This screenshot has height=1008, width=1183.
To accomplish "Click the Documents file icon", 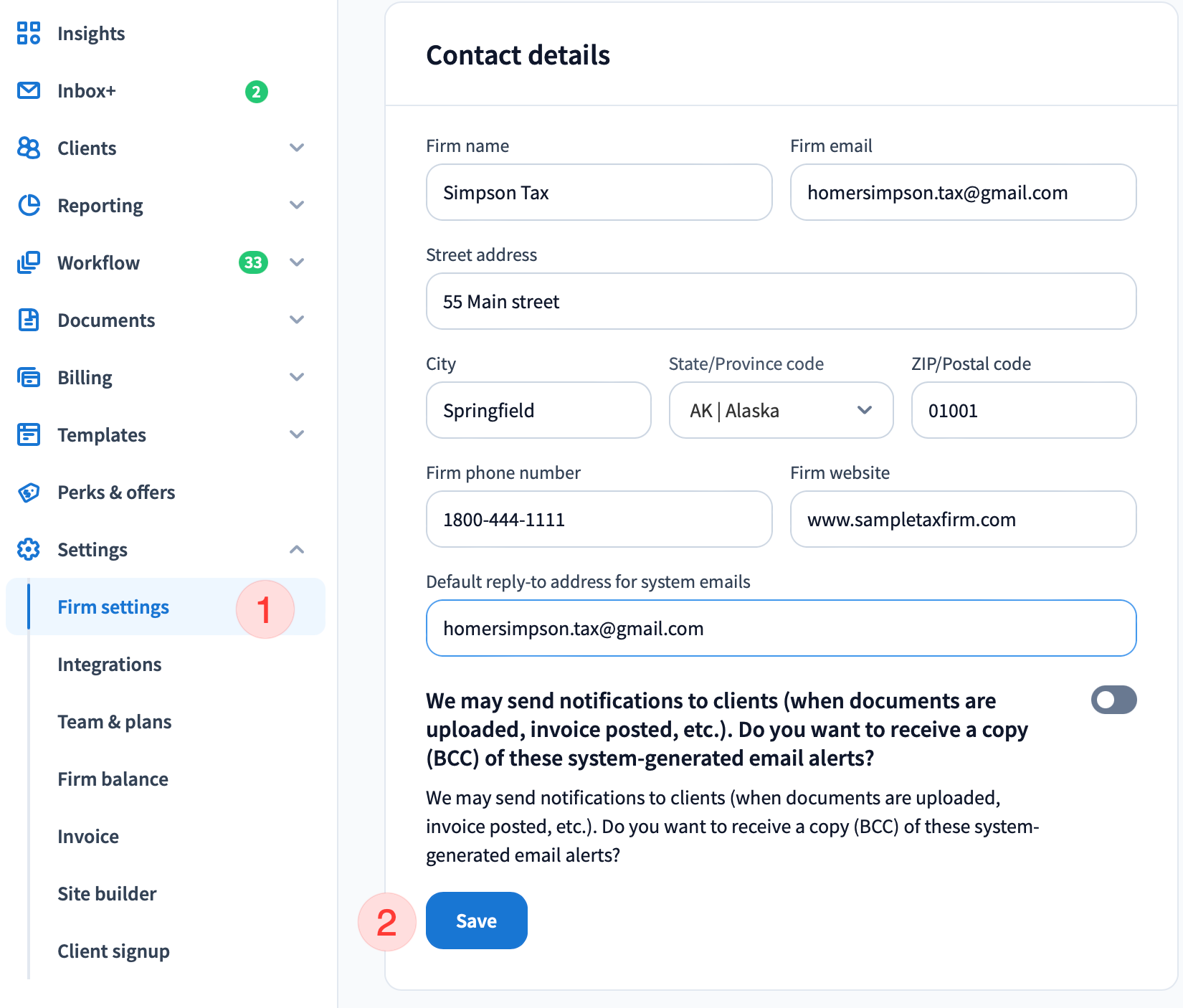I will (x=29, y=320).
